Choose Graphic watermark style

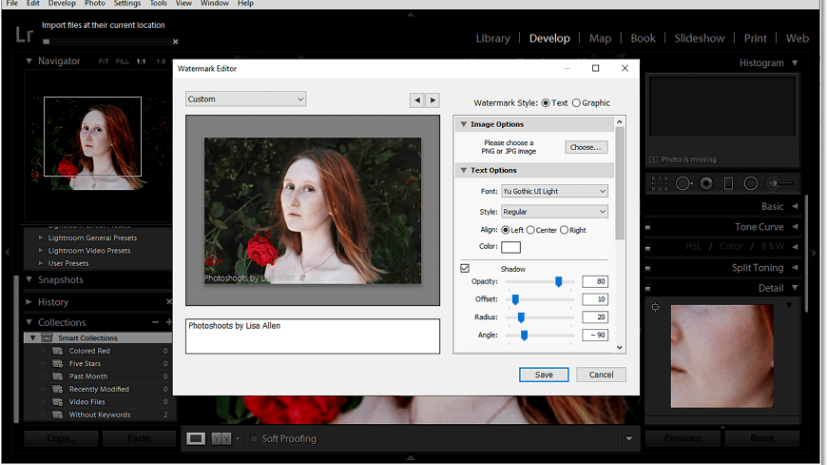click(576, 103)
